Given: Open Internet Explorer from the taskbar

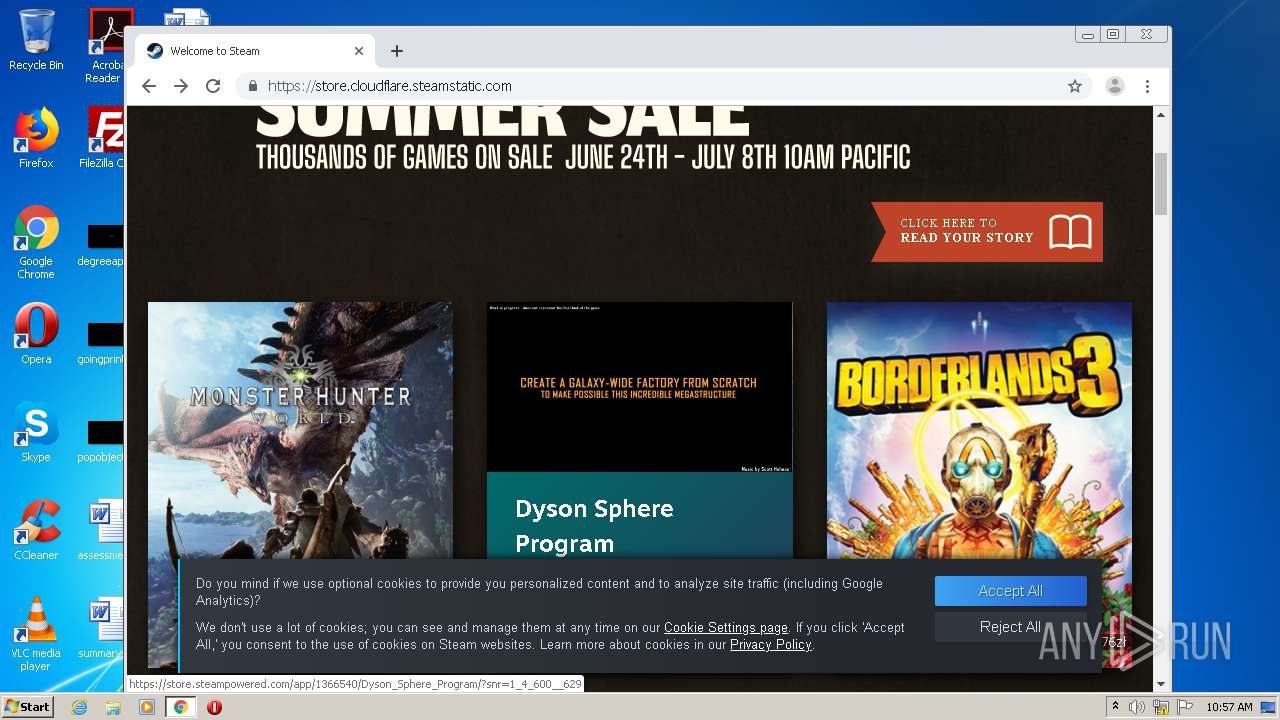Looking at the screenshot, I should pos(79,707).
